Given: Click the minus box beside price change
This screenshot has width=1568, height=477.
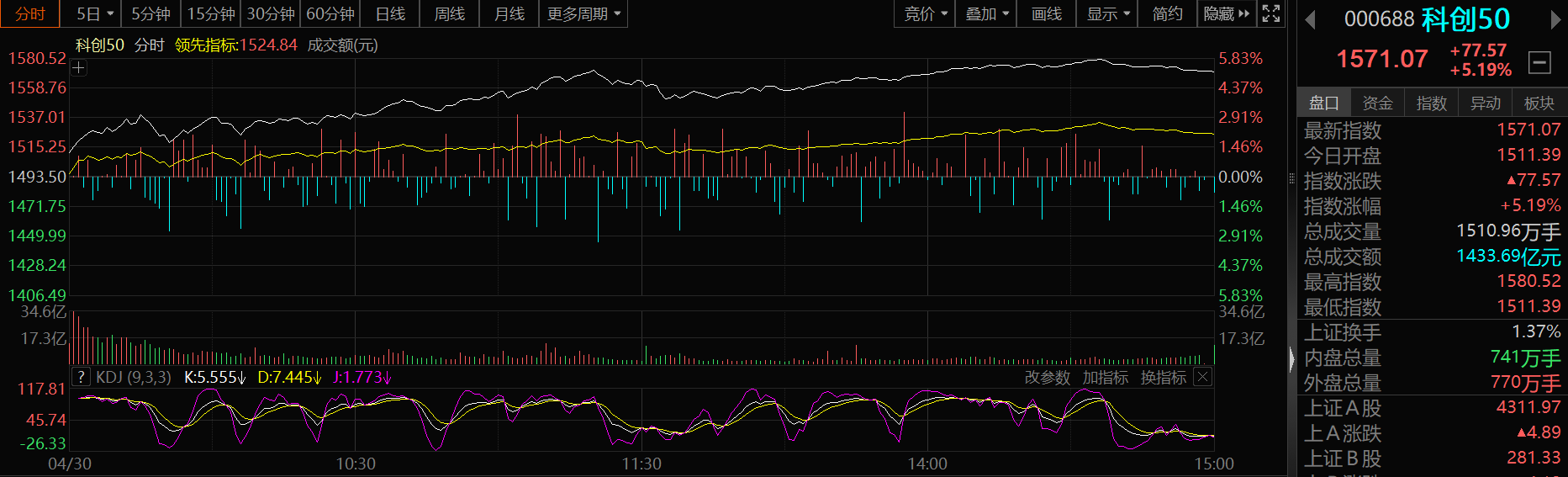Looking at the screenshot, I should click(1539, 61).
